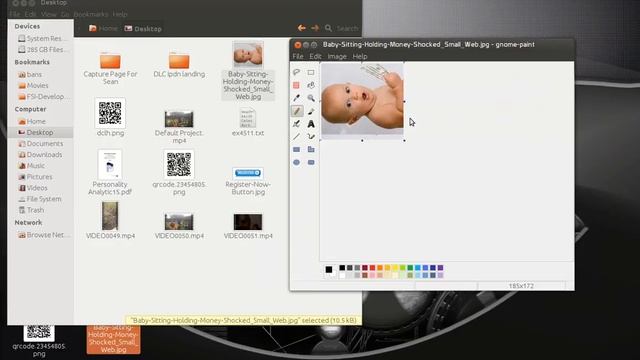Screen dimensions: 640x360
Task: Open Downloads in the sidebar
Action: tap(40, 154)
